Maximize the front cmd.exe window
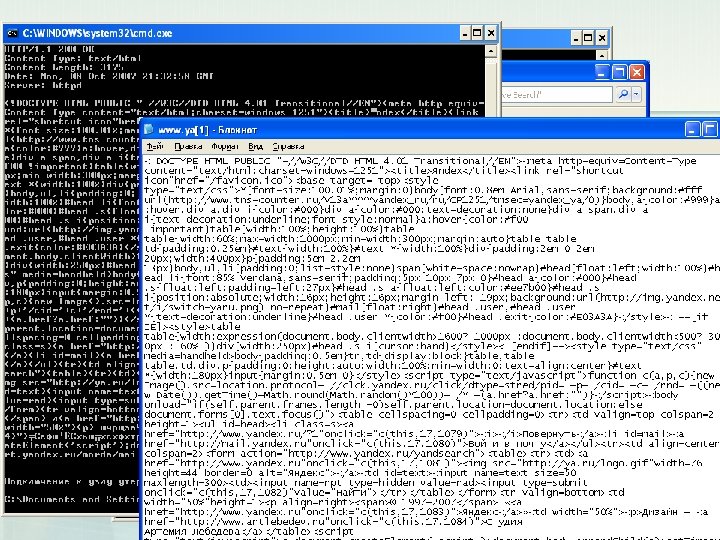 [x=478, y=33]
